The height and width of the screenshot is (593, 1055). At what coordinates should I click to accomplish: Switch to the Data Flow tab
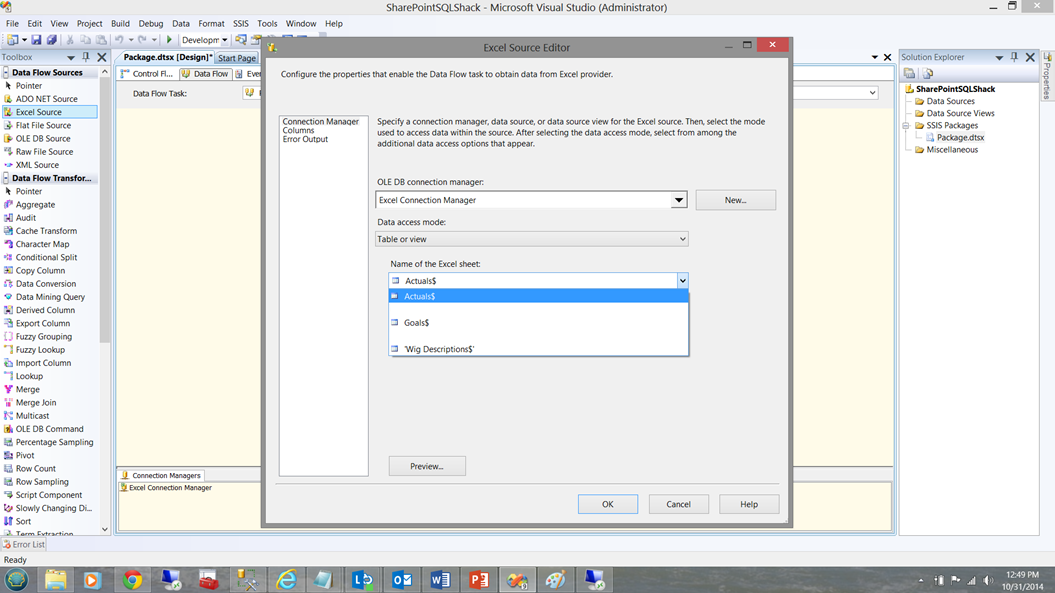(205, 74)
